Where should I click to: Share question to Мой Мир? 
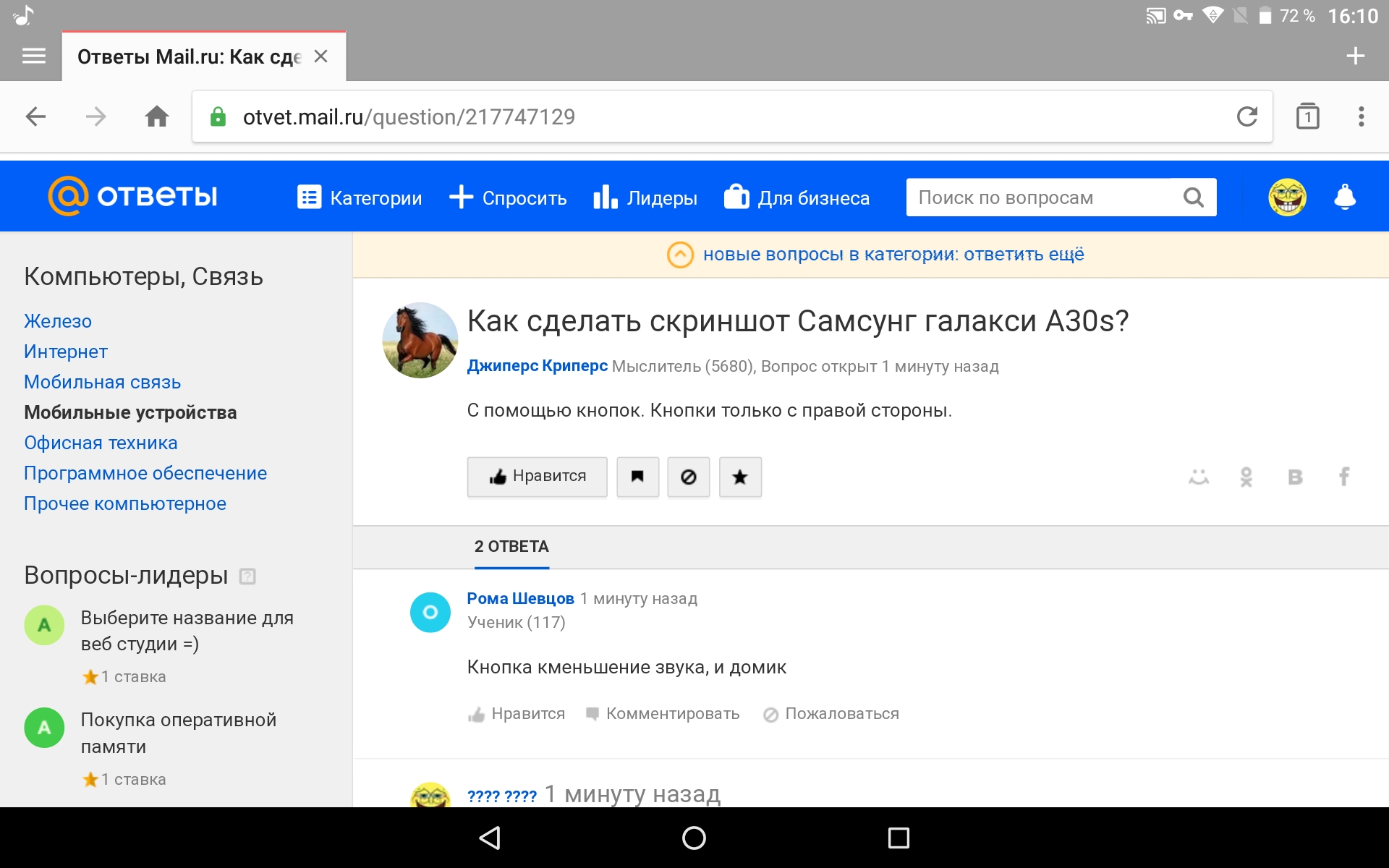pyautogui.click(x=1199, y=477)
